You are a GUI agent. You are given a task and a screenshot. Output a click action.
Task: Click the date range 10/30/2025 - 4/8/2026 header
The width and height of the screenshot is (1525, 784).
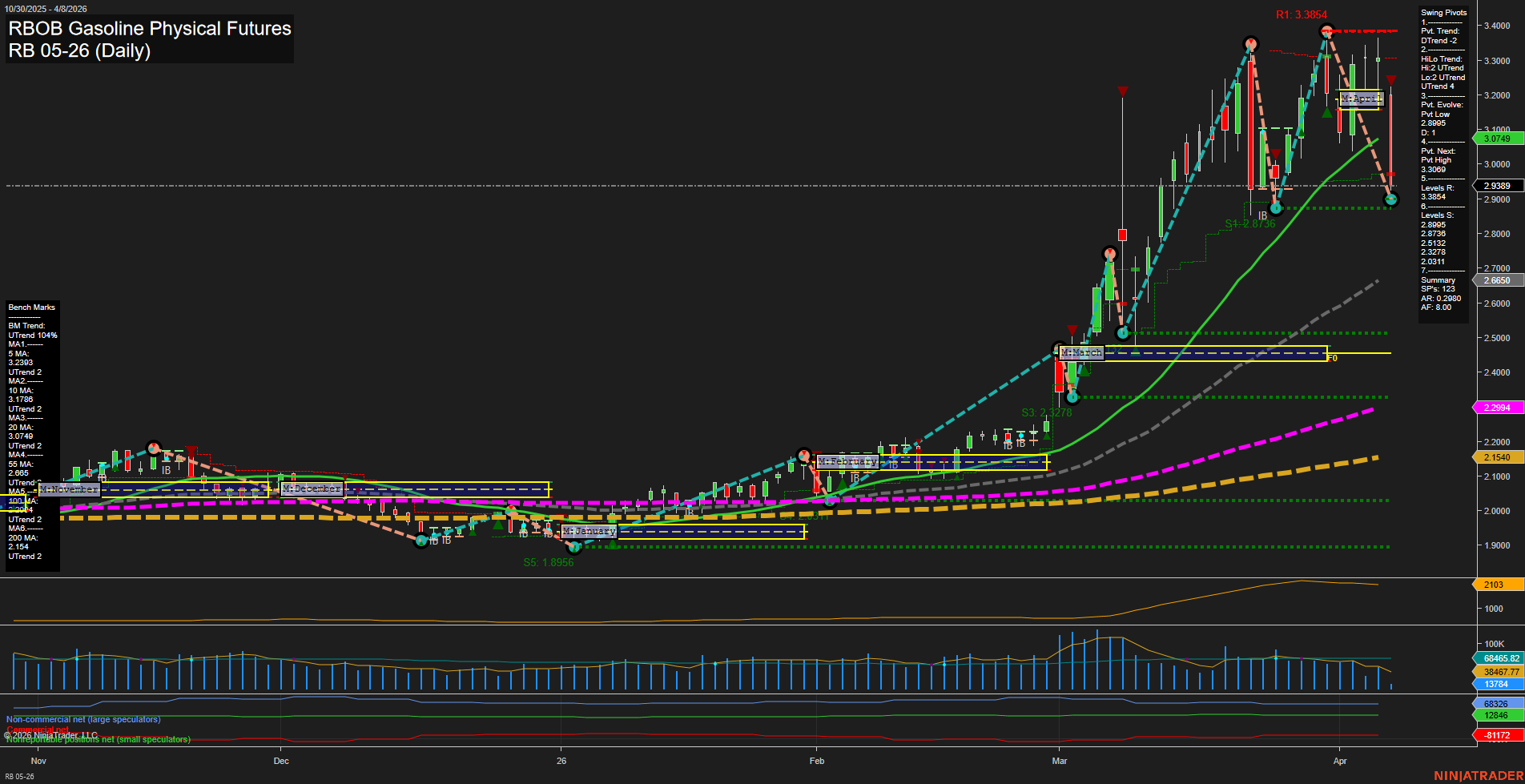pyautogui.click(x=46, y=8)
